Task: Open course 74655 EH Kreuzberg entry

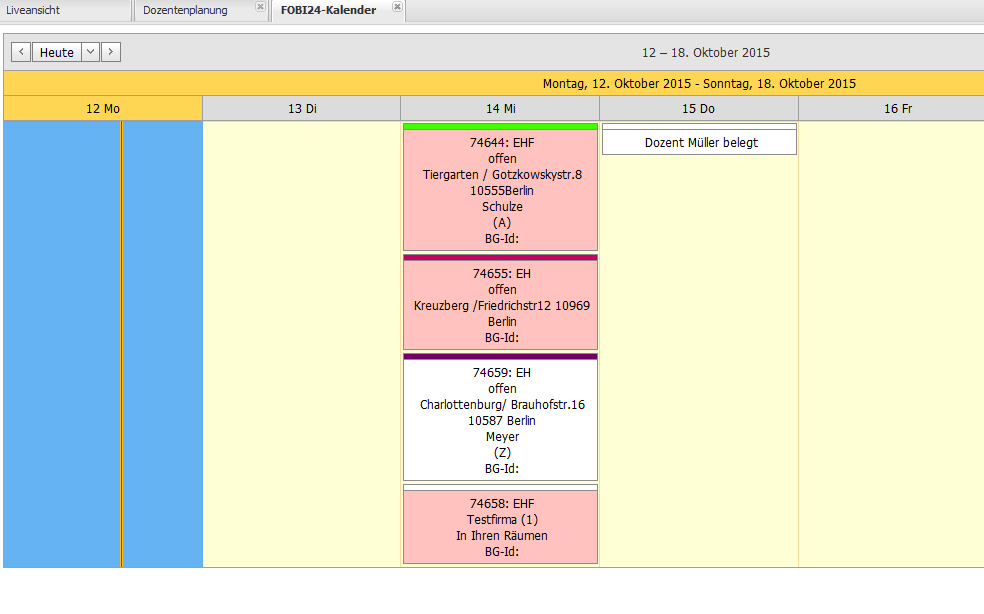Action: [x=500, y=306]
